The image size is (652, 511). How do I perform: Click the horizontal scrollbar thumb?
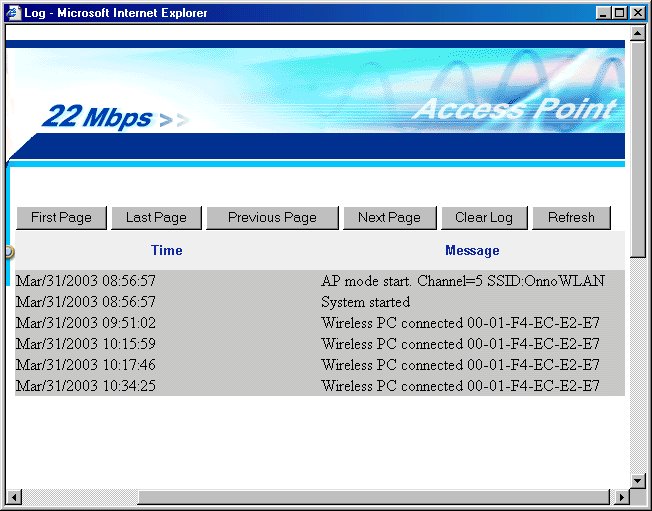coord(374,497)
